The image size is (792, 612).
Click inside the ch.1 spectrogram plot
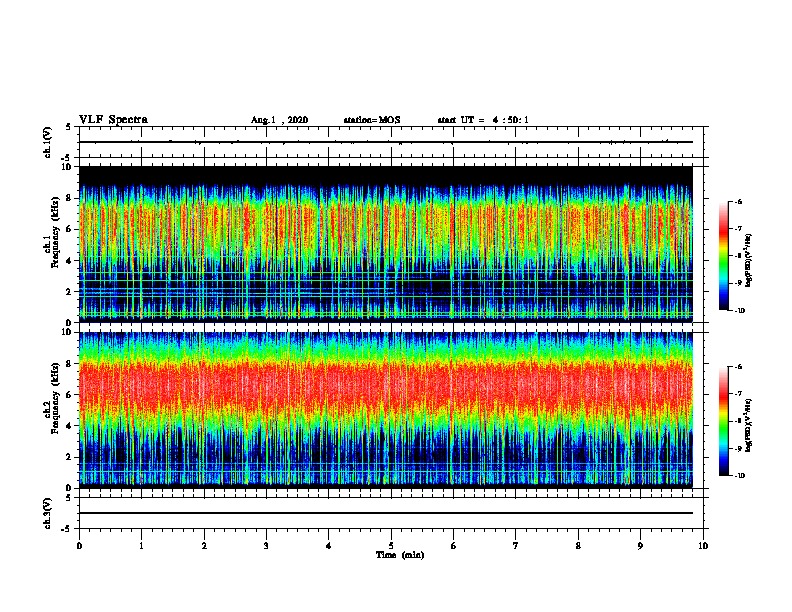[x=386, y=244]
